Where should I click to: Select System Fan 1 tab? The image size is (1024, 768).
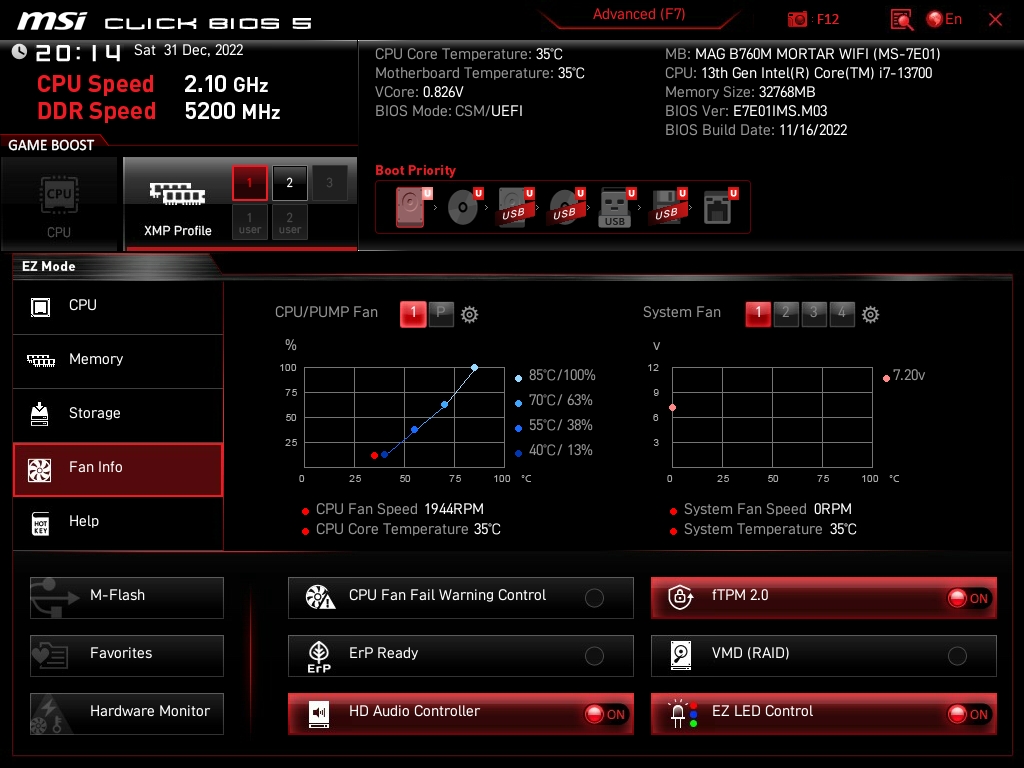758,314
